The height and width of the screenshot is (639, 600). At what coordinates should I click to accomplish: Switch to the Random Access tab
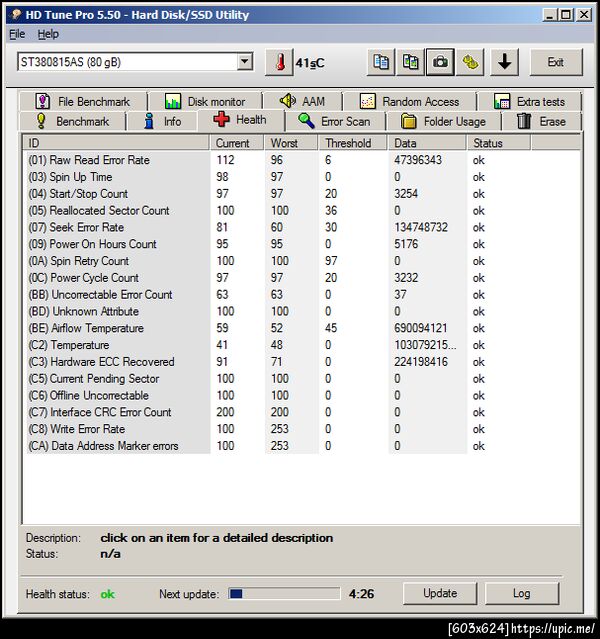click(409, 101)
